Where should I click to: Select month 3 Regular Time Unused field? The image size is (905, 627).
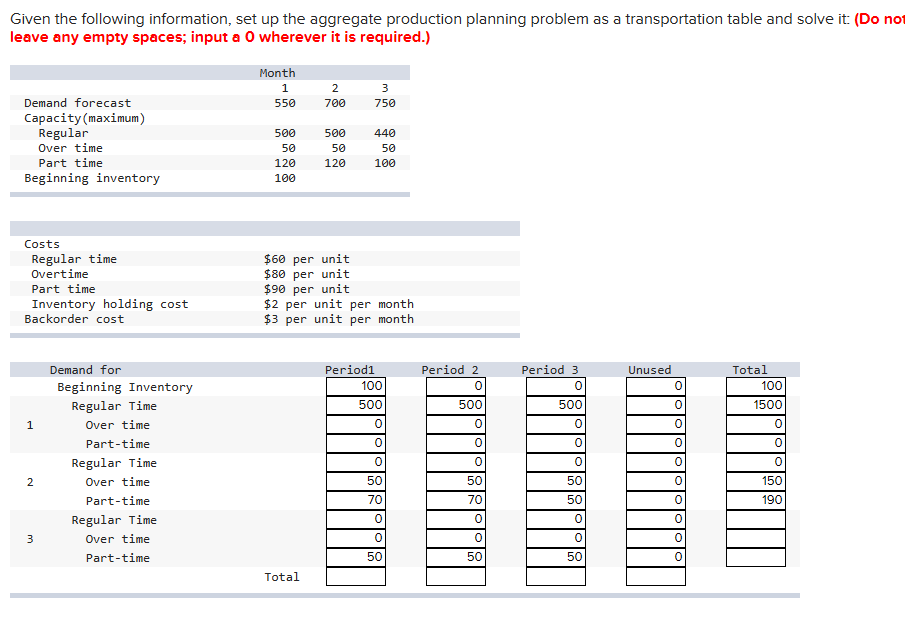point(656,520)
